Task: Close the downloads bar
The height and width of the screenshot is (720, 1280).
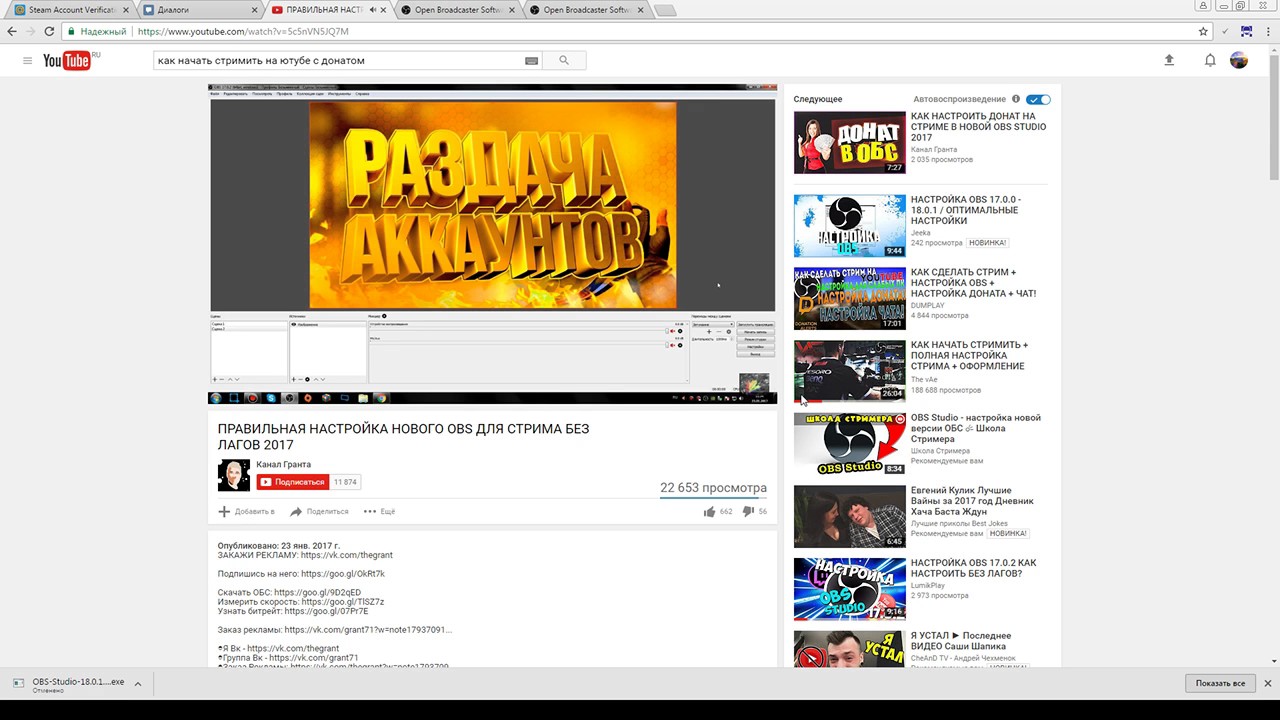Action: (1267, 683)
